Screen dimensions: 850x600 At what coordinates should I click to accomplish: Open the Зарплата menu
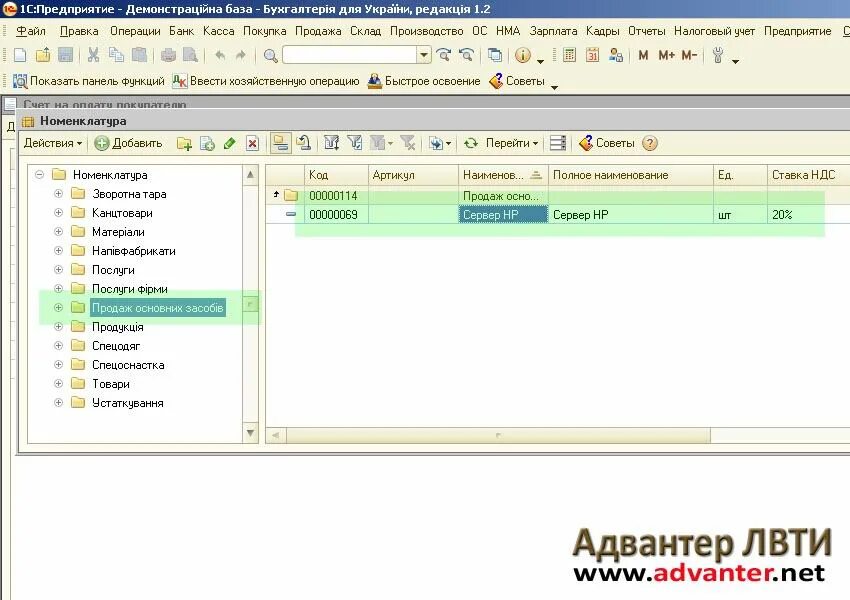(x=553, y=31)
